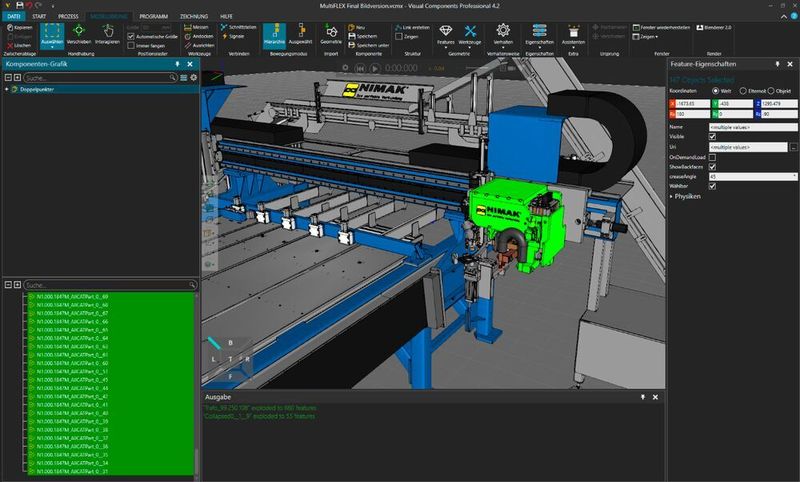
Task: Select the Messen measure tool
Action: click(x=196, y=28)
